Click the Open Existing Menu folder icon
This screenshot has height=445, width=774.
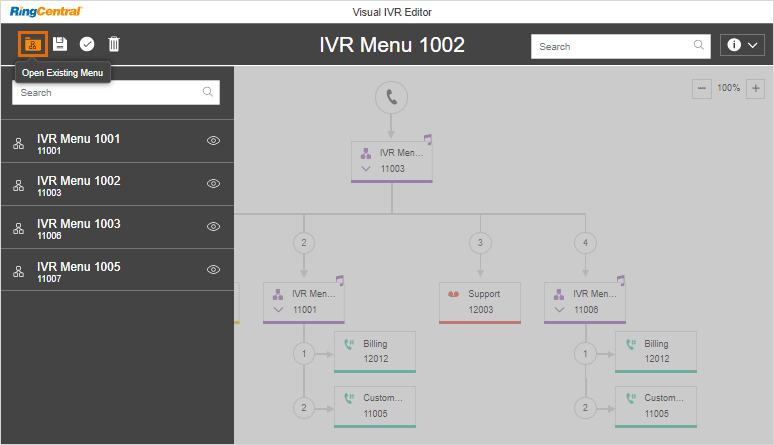coord(33,45)
